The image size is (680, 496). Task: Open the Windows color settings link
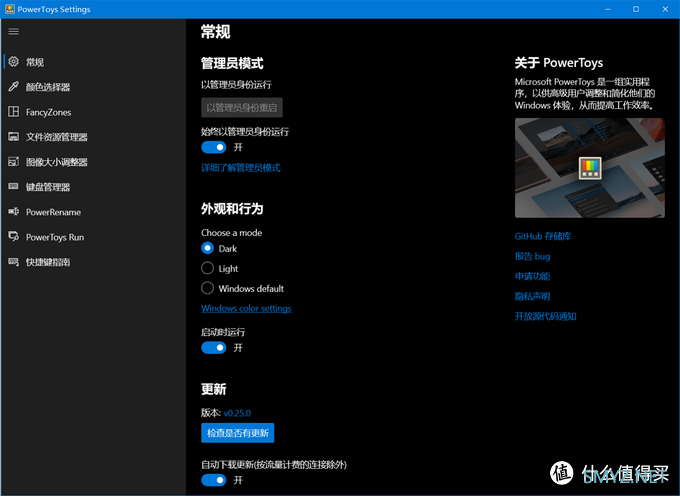(x=246, y=308)
